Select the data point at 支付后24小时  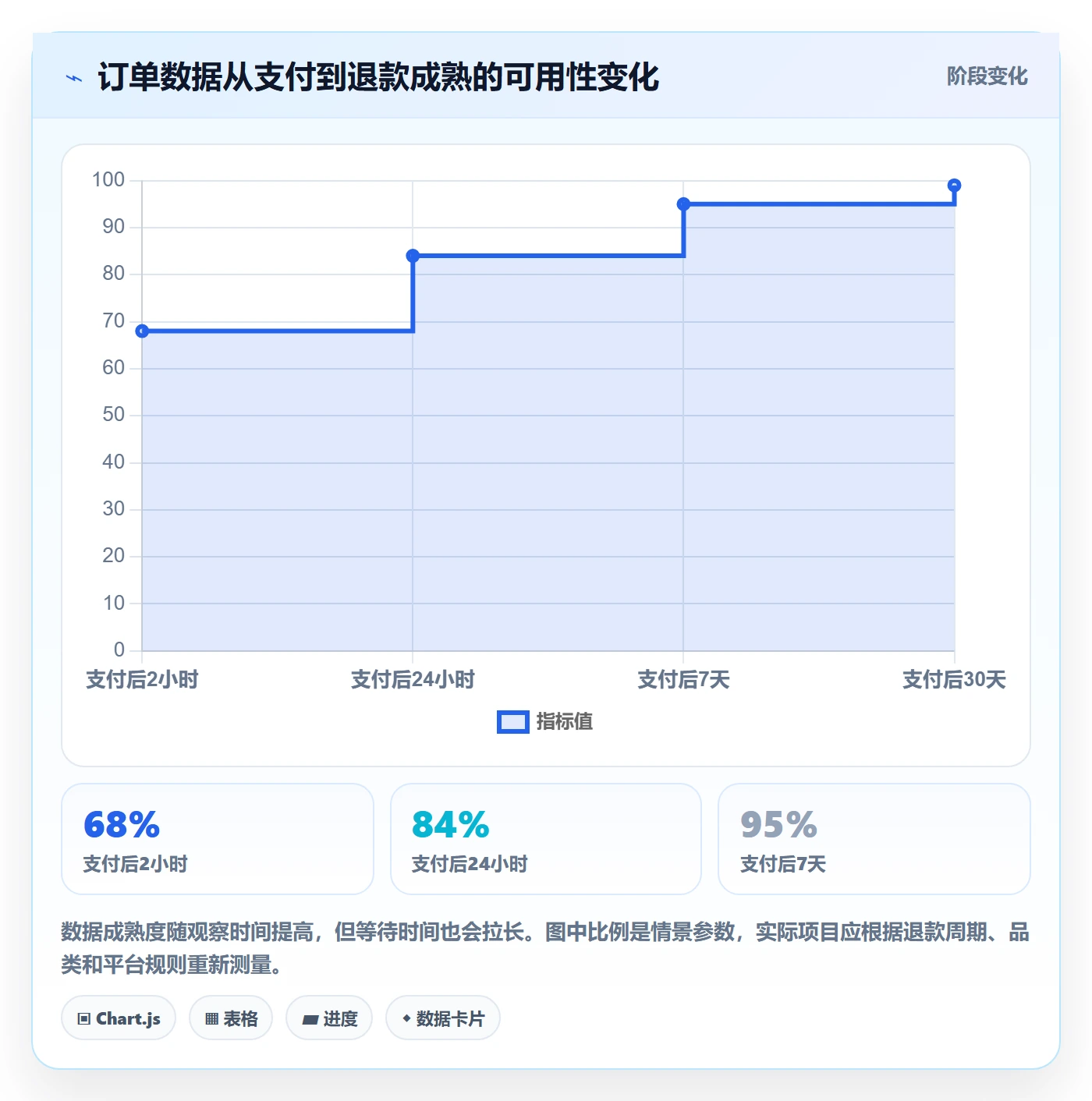[x=413, y=256]
